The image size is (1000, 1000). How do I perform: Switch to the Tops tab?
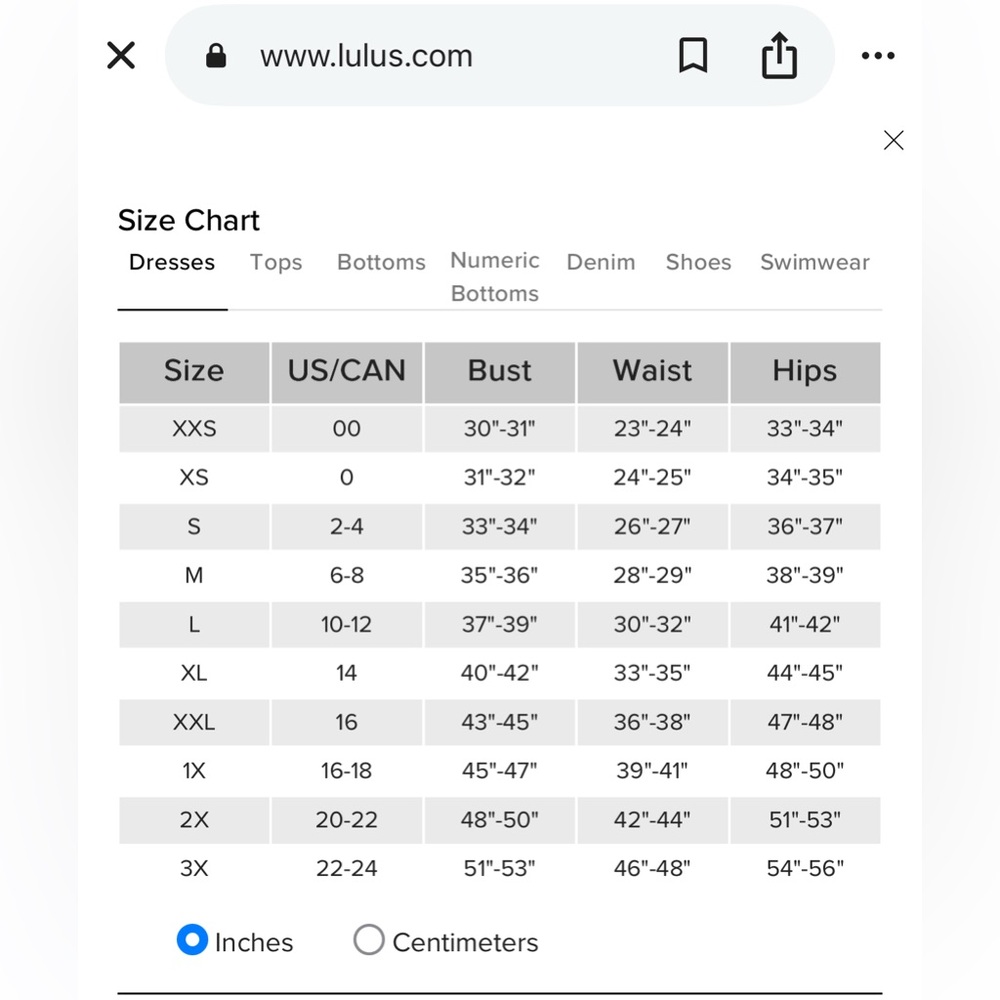[x=276, y=262]
